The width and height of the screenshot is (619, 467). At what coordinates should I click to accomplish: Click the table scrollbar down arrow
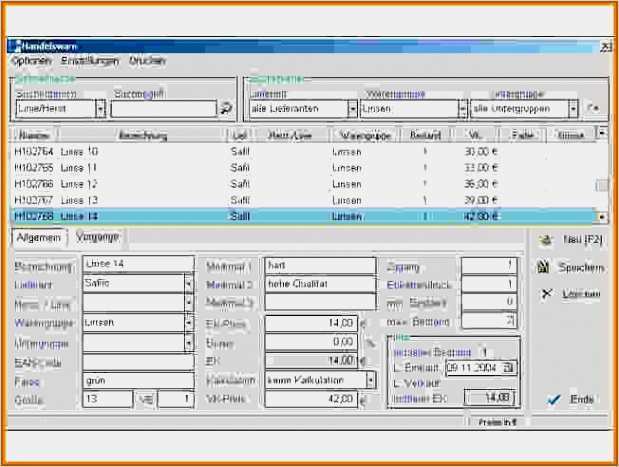602,216
